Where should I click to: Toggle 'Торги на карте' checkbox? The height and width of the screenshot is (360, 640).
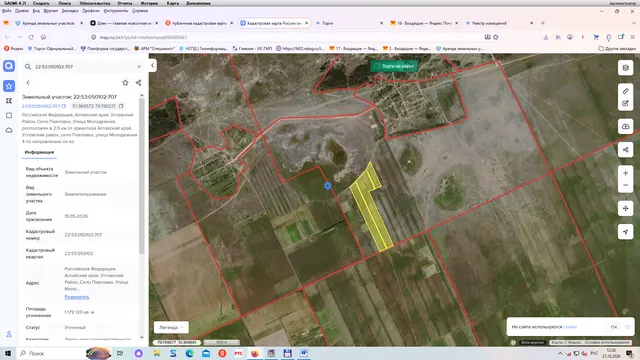[x=377, y=66]
